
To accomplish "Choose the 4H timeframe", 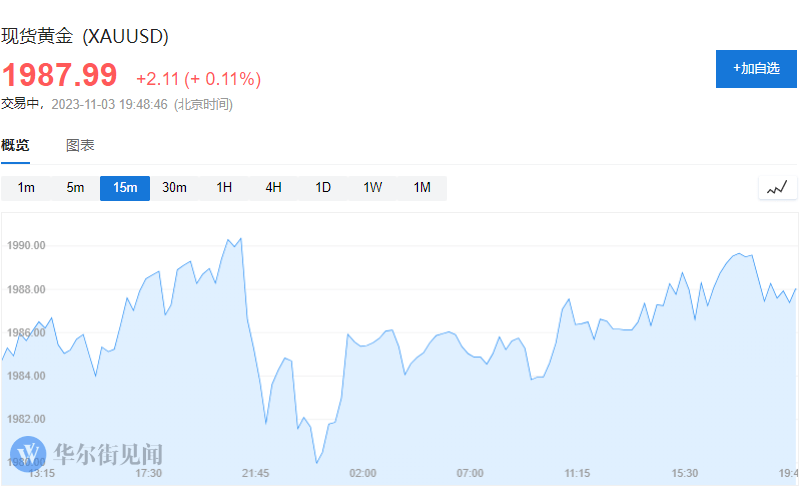I will point(273,188).
